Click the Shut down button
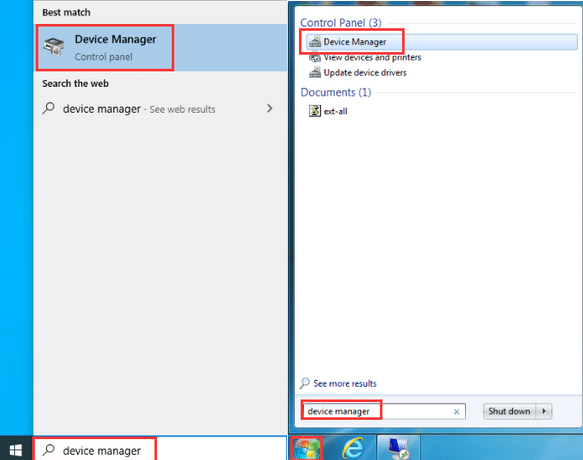Image resolution: width=583 pixels, height=460 pixels. 509,411
